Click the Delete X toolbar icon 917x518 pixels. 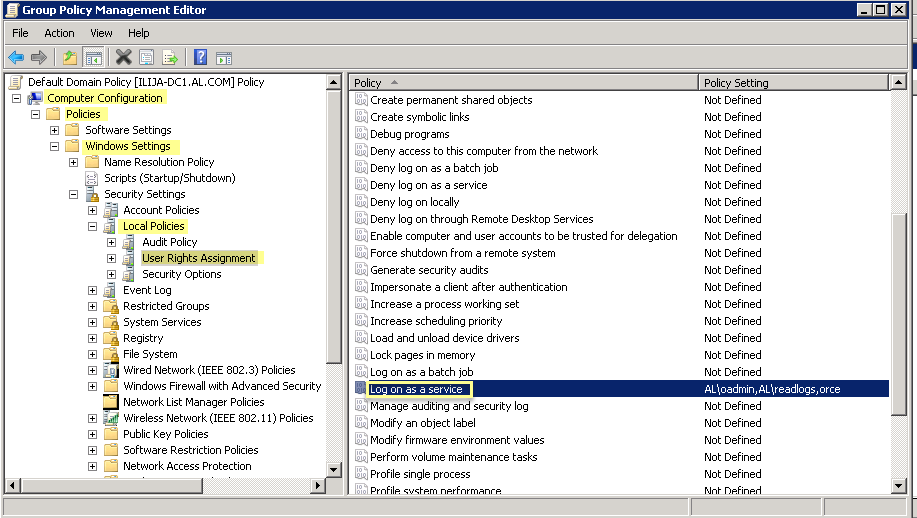[x=123, y=57]
